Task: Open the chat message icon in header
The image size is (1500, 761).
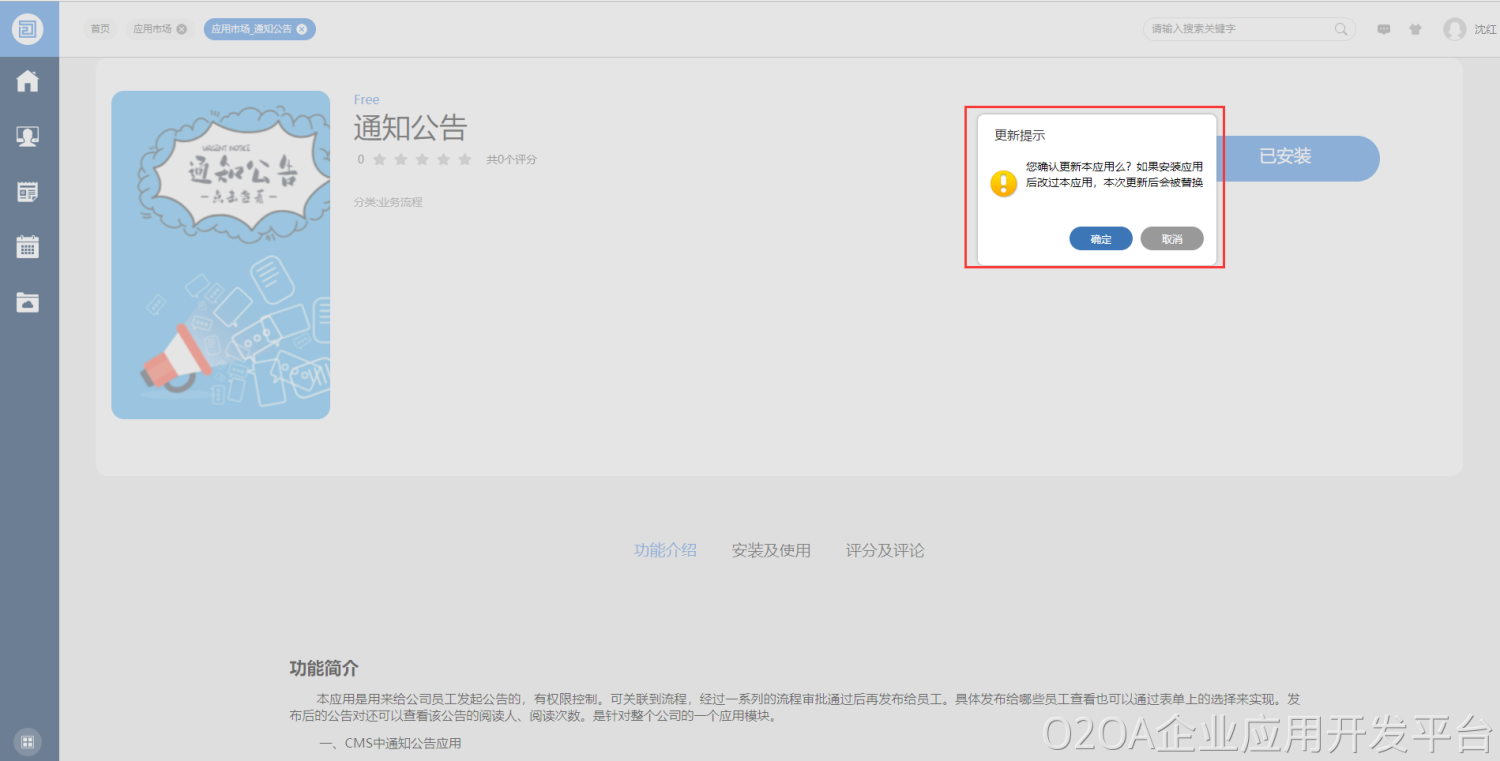Action: point(1384,29)
